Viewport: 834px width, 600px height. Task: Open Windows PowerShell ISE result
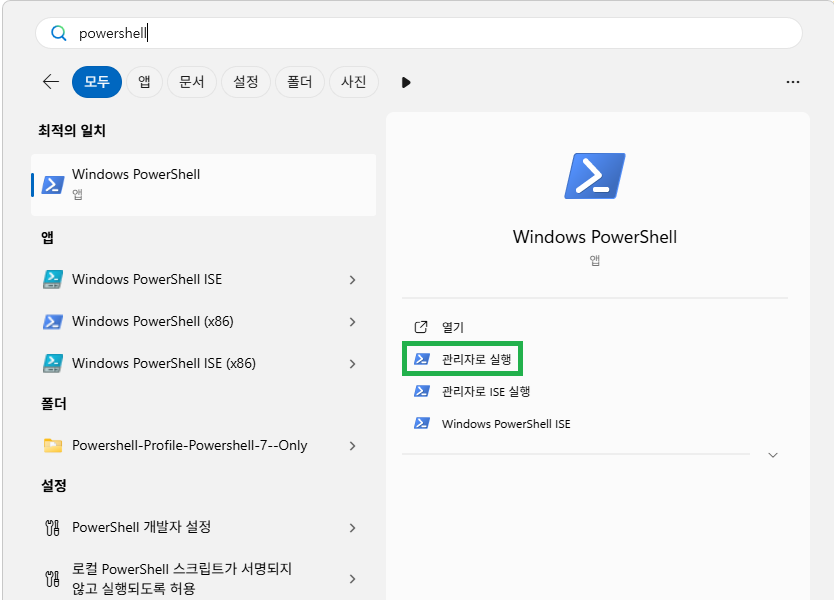(147, 279)
